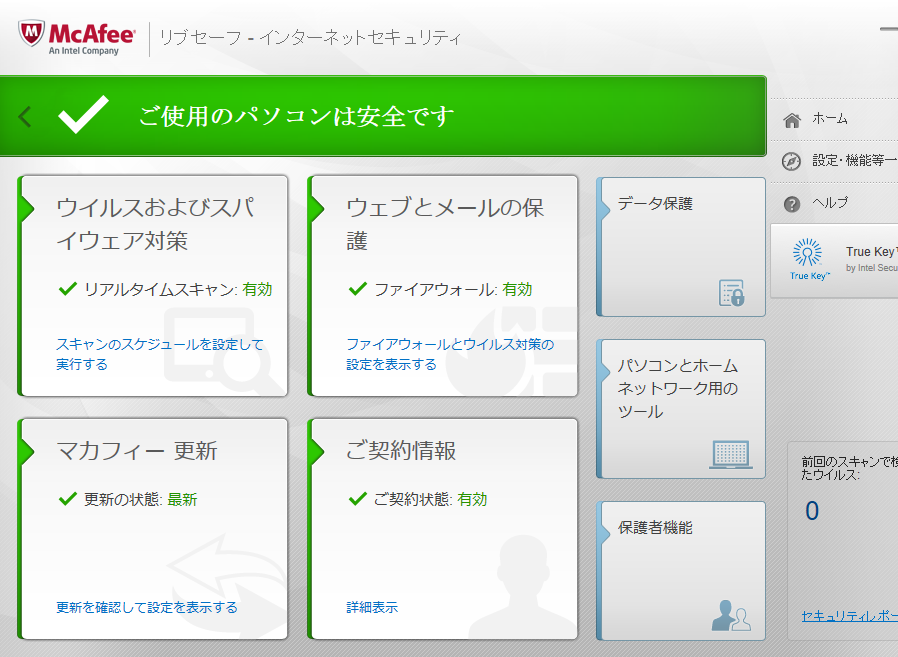Image resolution: width=898 pixels, height=657 pixels.
Task: Click the データ保護 document lock icon
Action: [732, 293]
